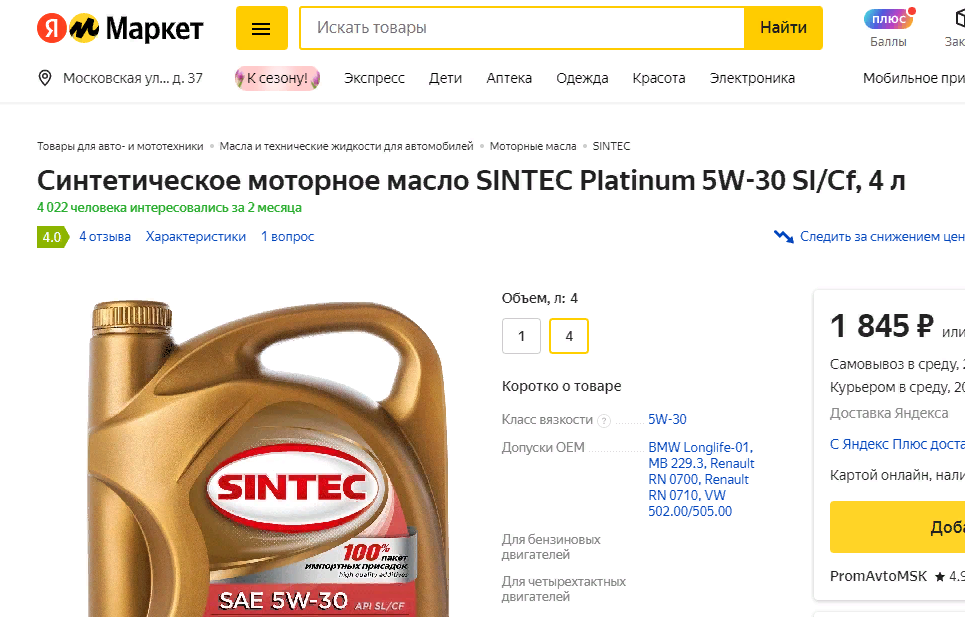Click the Найти search button

783,28
